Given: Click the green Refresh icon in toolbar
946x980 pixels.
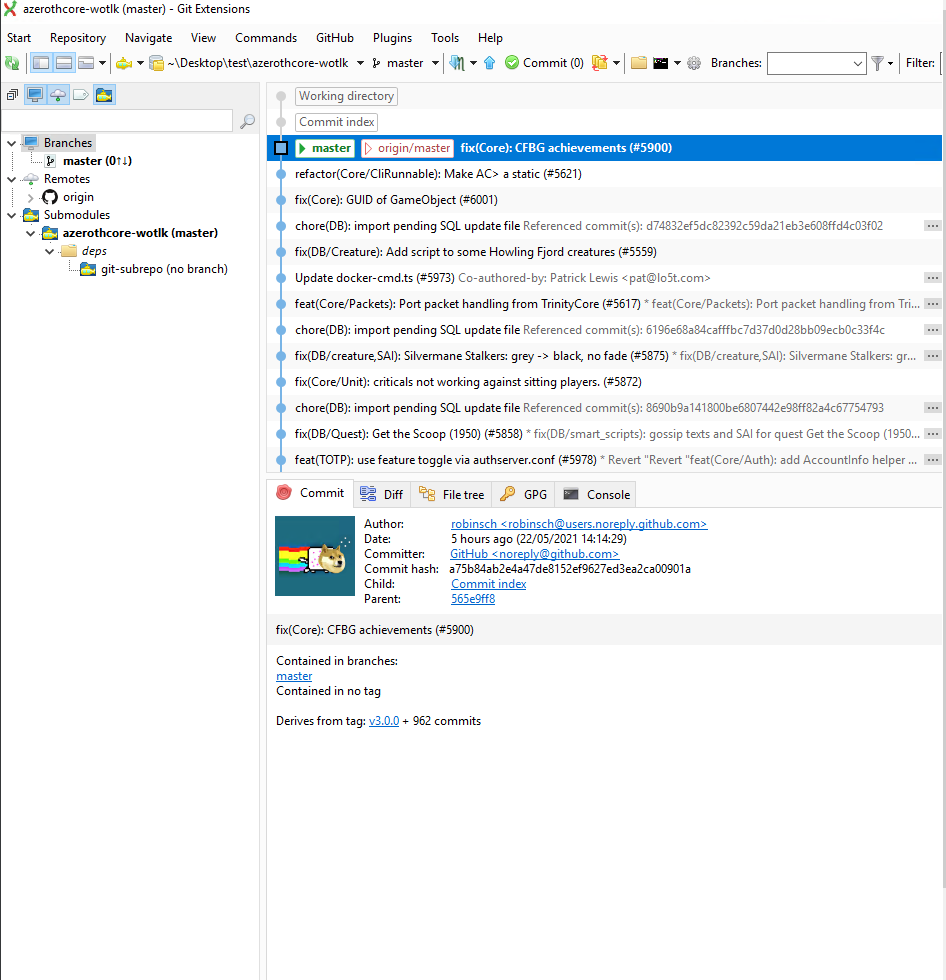Looking at the screenshot, I should click(12, 62).
